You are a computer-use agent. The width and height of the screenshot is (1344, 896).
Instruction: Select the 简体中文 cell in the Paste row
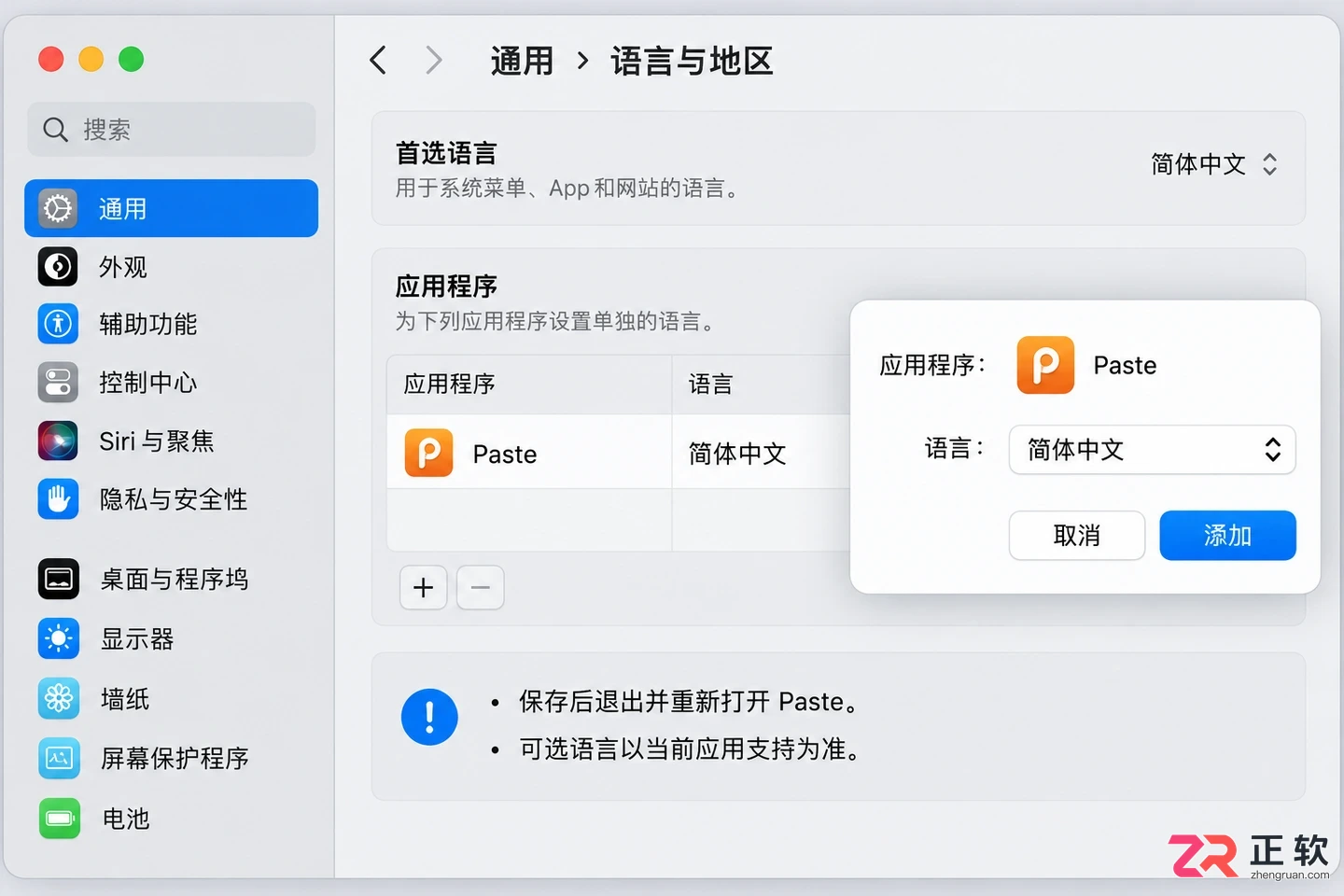737,454
